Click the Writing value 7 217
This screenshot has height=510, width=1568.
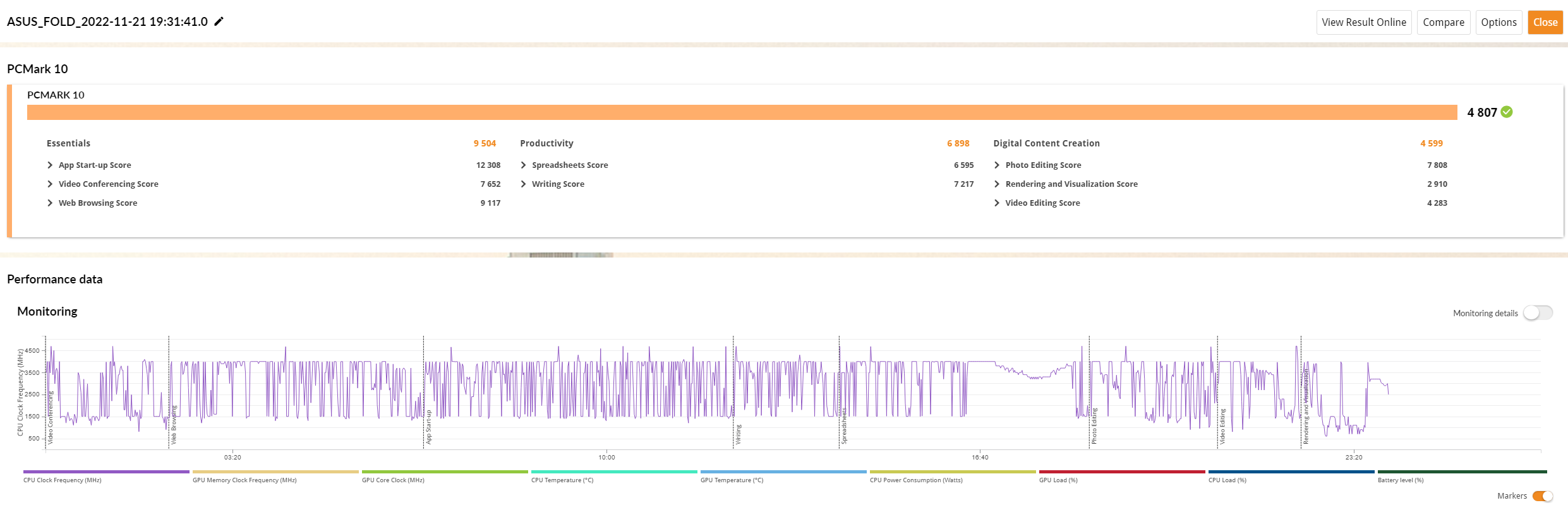(x=963, y=184)
